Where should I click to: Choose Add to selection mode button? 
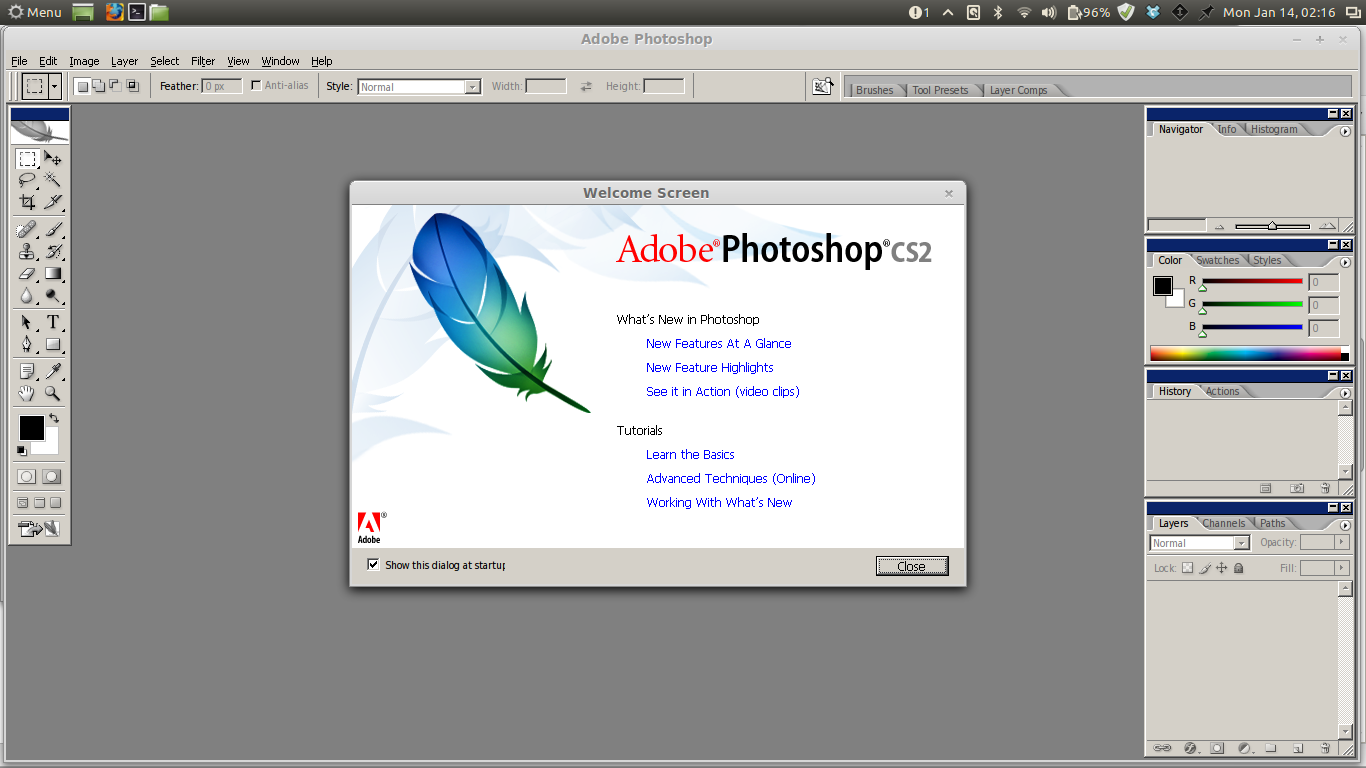[99, 86]
